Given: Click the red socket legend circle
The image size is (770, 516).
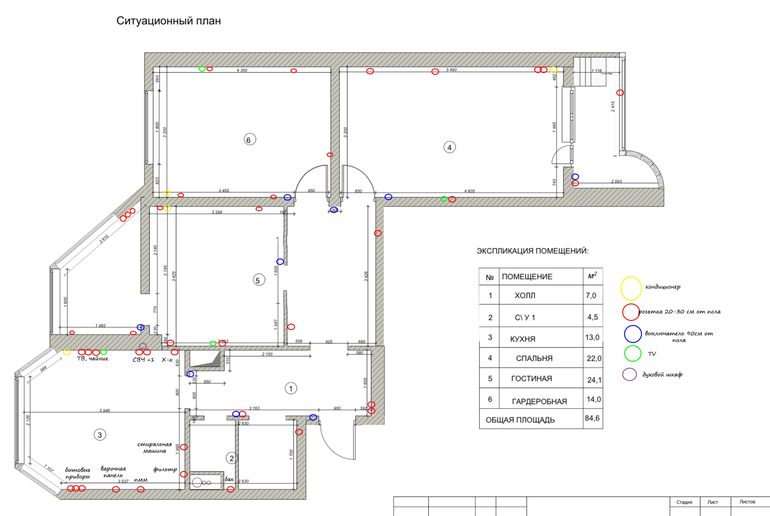Looking at the screenshot, I should pos(629,313).
